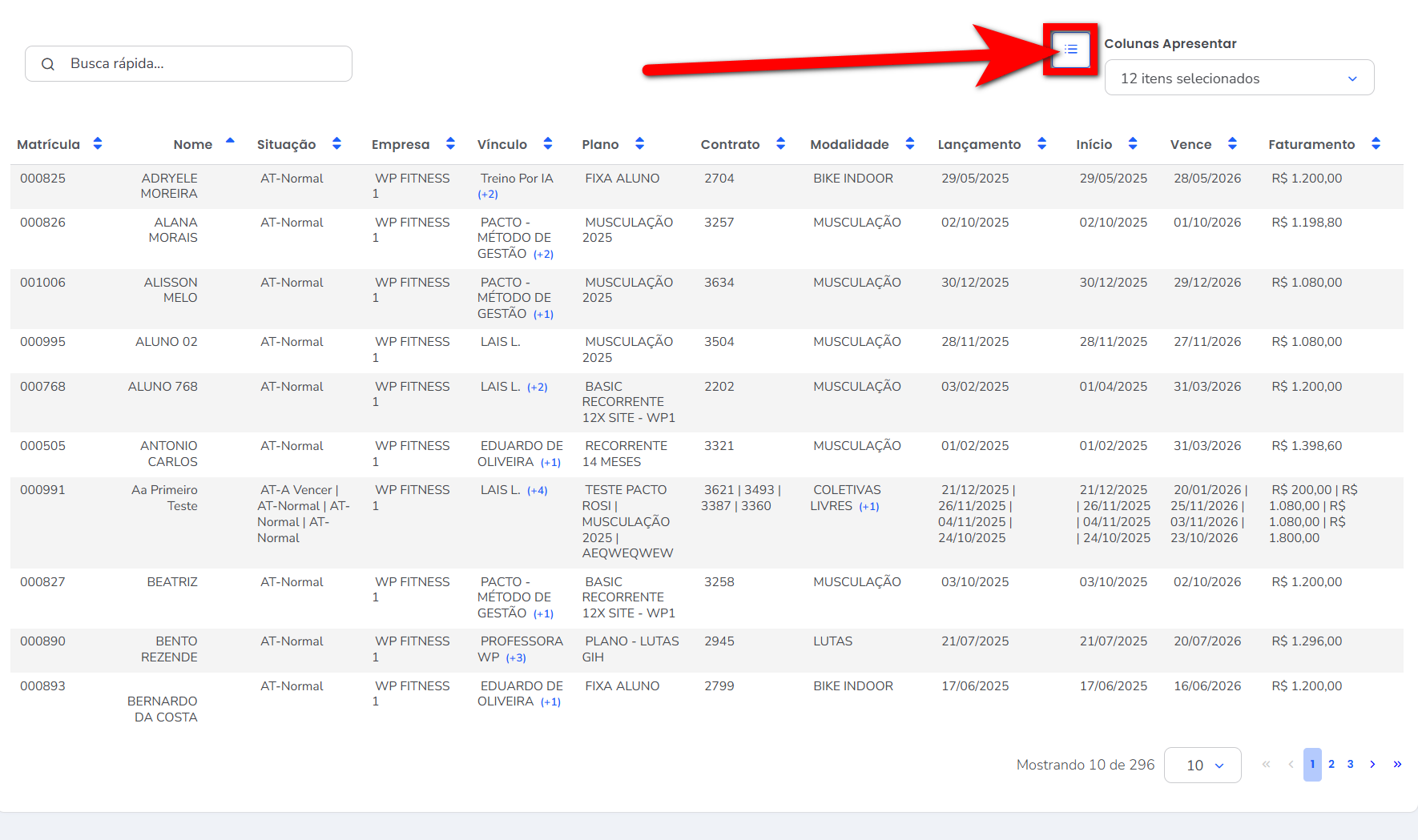The image size is (1418, 840).
Task: Sort by Faturamento column arrows
Action: pyautogui.click(x=1376, y=144)
